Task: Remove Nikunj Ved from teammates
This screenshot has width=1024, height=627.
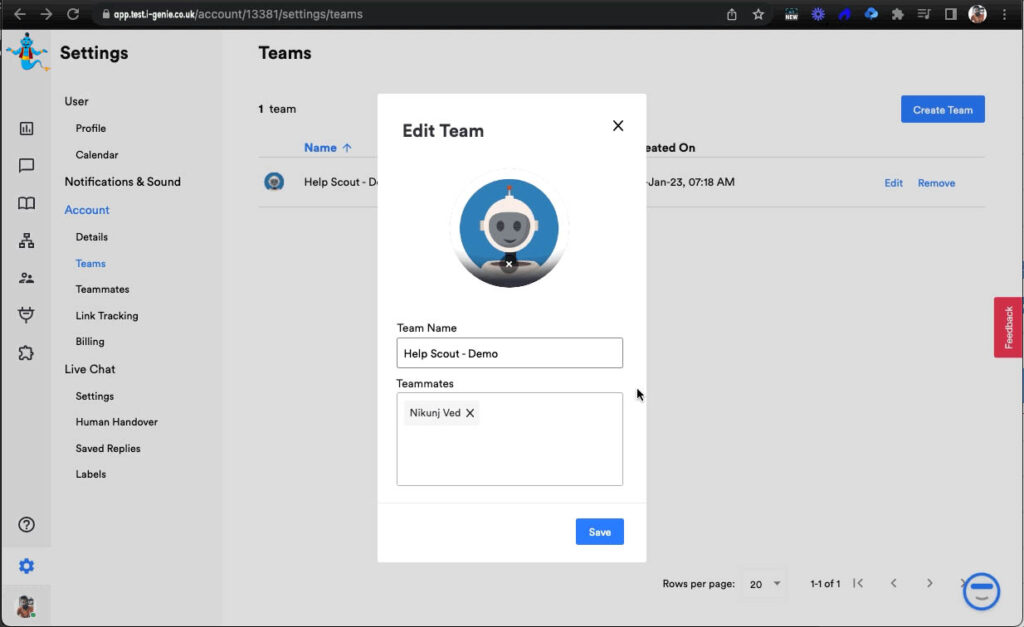Action: pyautogui.click(x=470, y=413)
